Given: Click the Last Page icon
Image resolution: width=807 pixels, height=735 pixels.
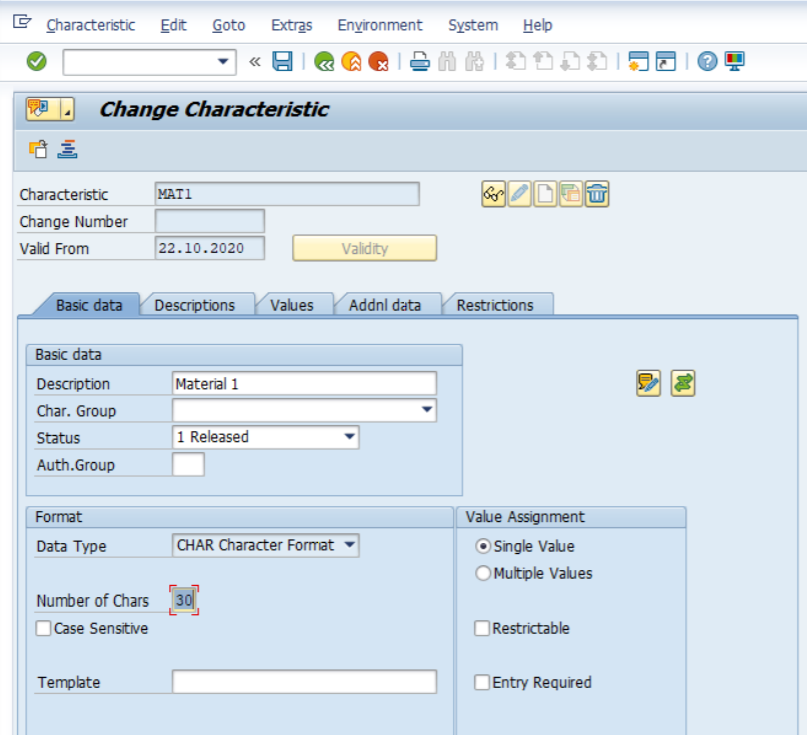Looking at the screenshot, I should (x=597, y=62).
